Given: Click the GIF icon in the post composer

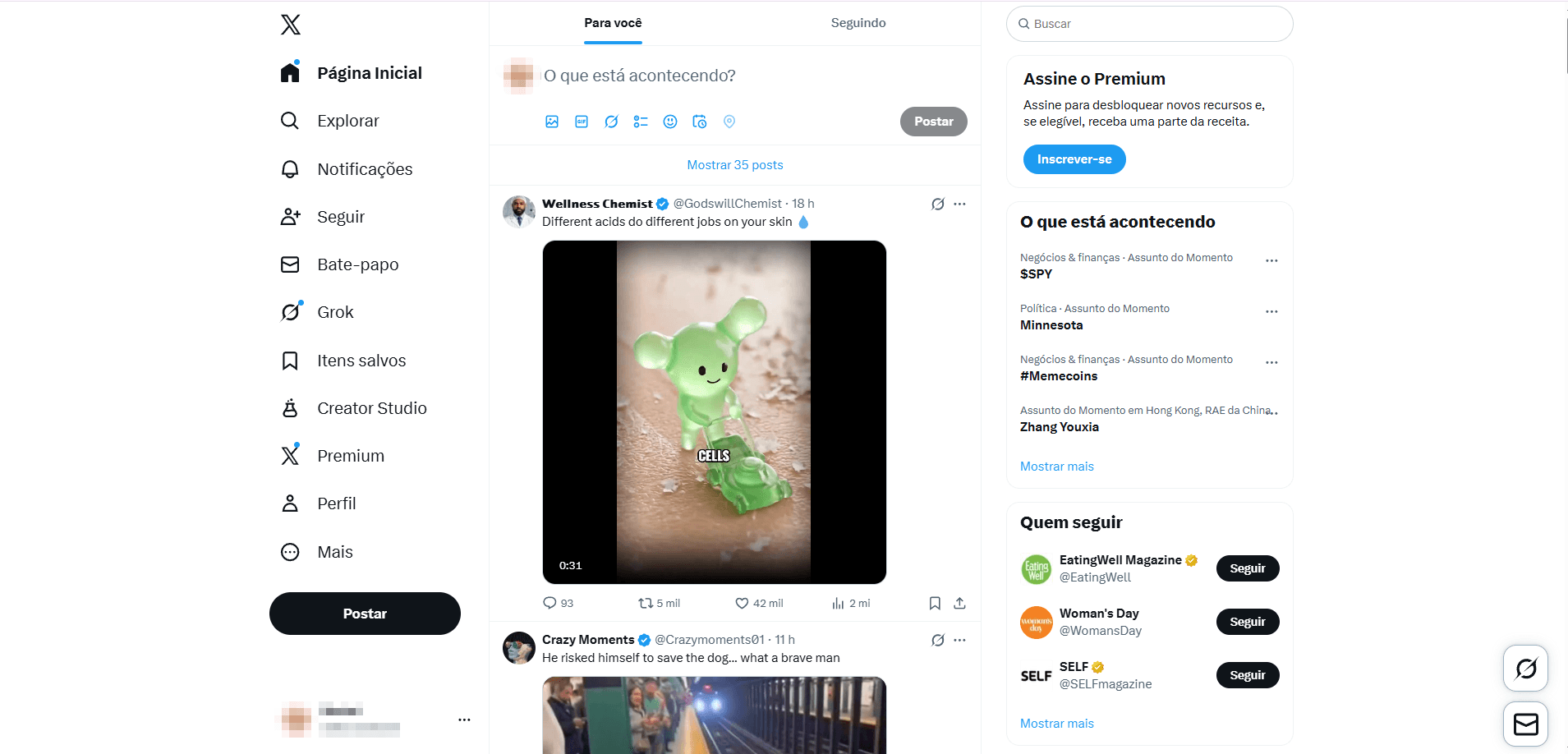Looking at the screenshot, I should (x=582, y=122).
